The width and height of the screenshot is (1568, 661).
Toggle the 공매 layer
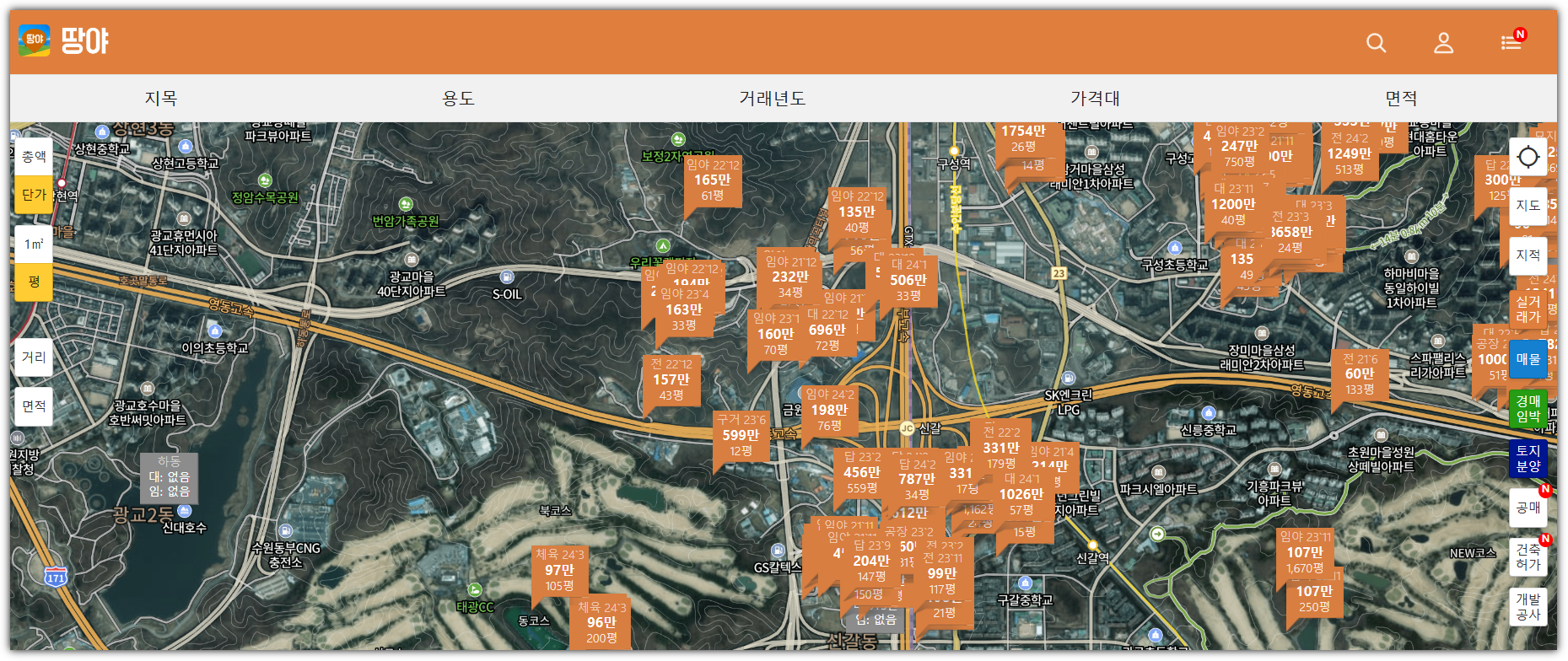[1528, 508]
